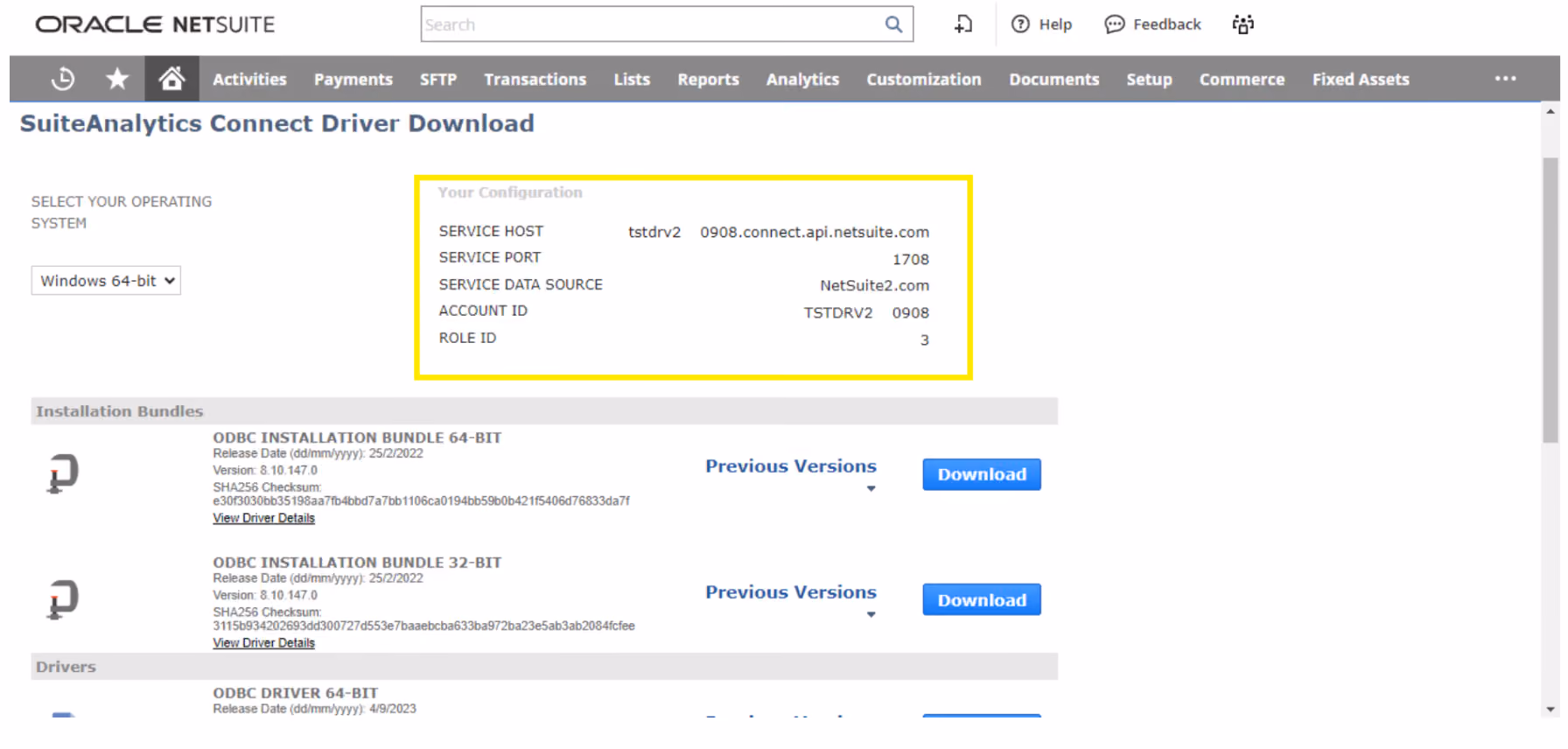Click the ODBC INSTALLATION BUNDLE 64-BIT title
This screenshot has width=1568, height=749.
(357, 437)
